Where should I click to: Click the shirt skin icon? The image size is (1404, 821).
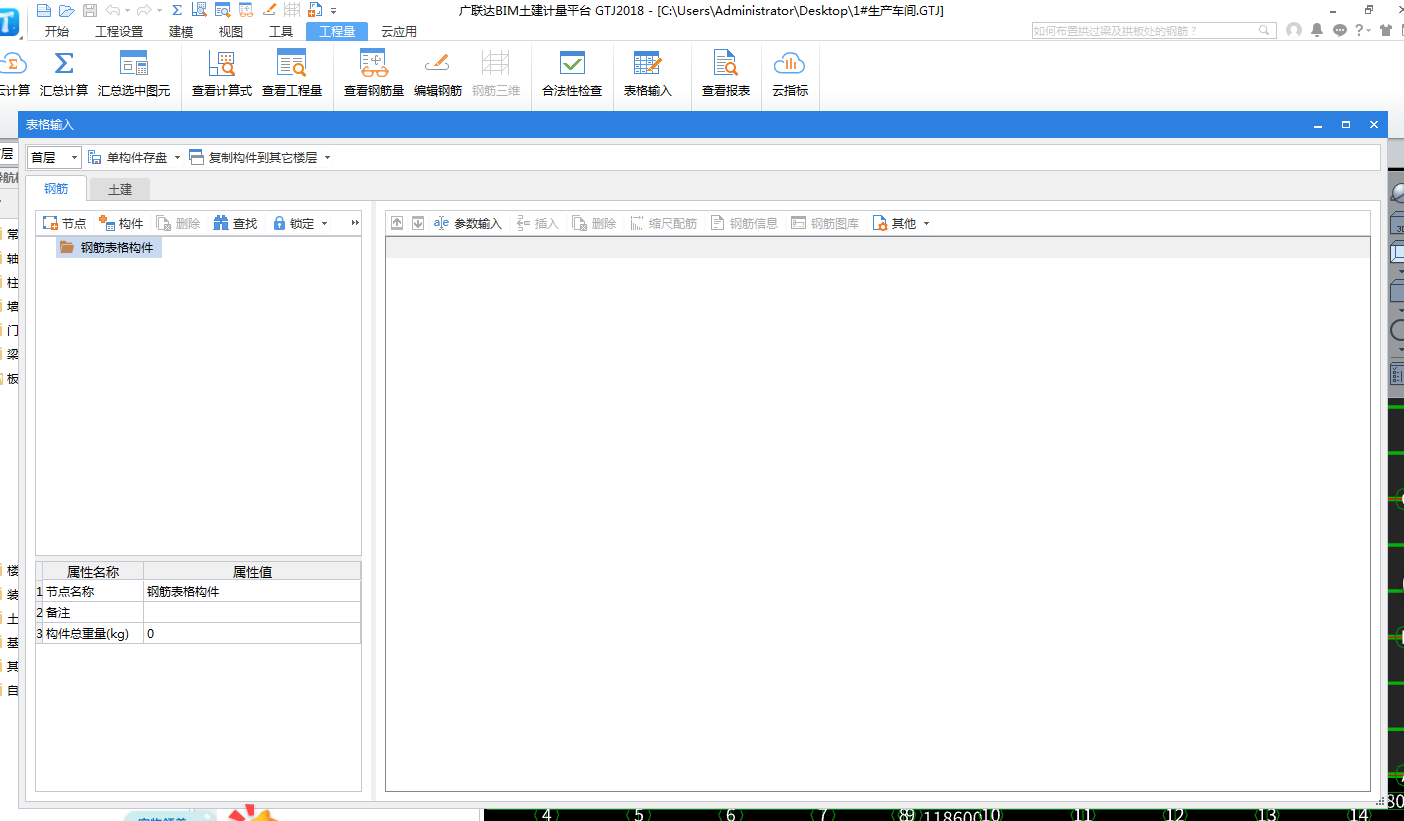tap(1385, 31)
